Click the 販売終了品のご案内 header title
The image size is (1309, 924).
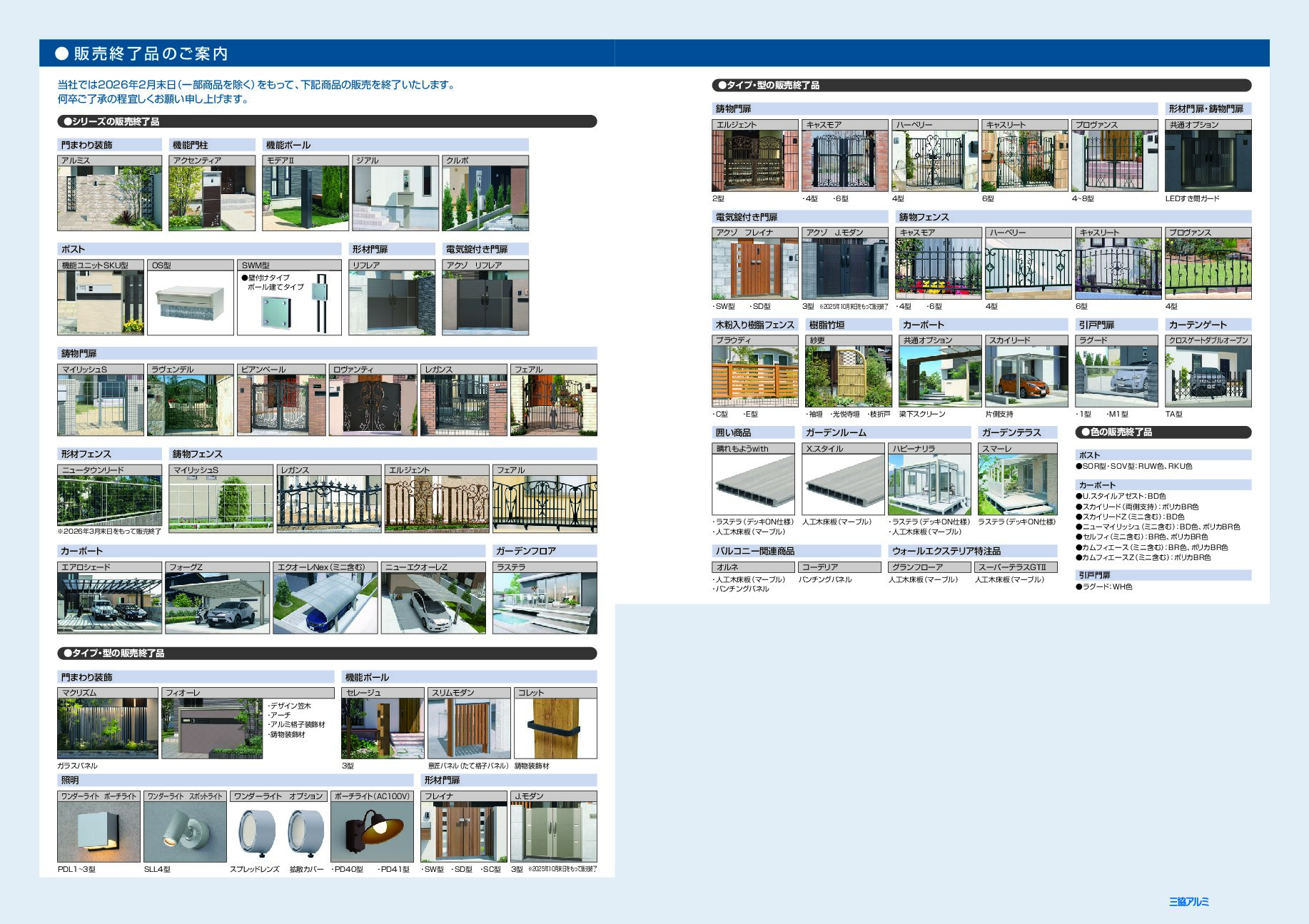[151, 54]
